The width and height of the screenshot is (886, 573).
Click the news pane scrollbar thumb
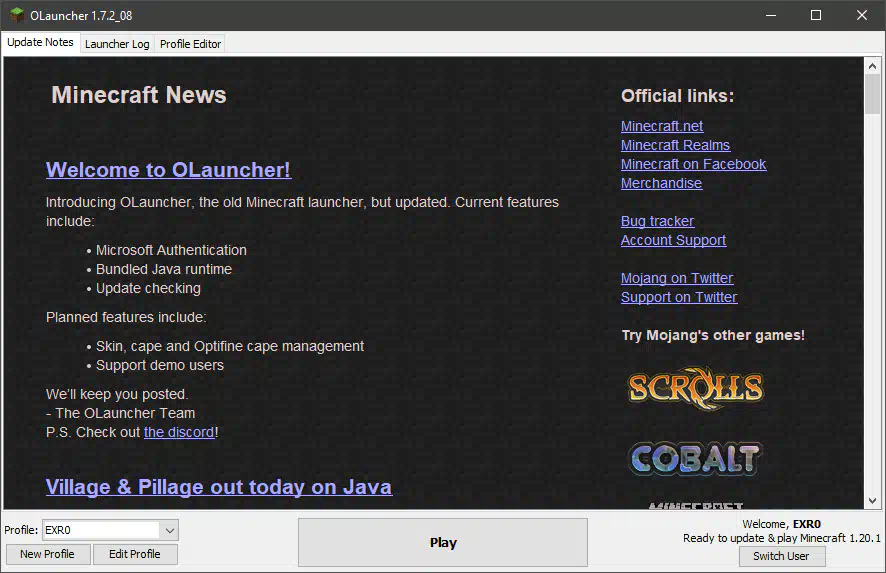pyautogui.click(x=872, y=94)
